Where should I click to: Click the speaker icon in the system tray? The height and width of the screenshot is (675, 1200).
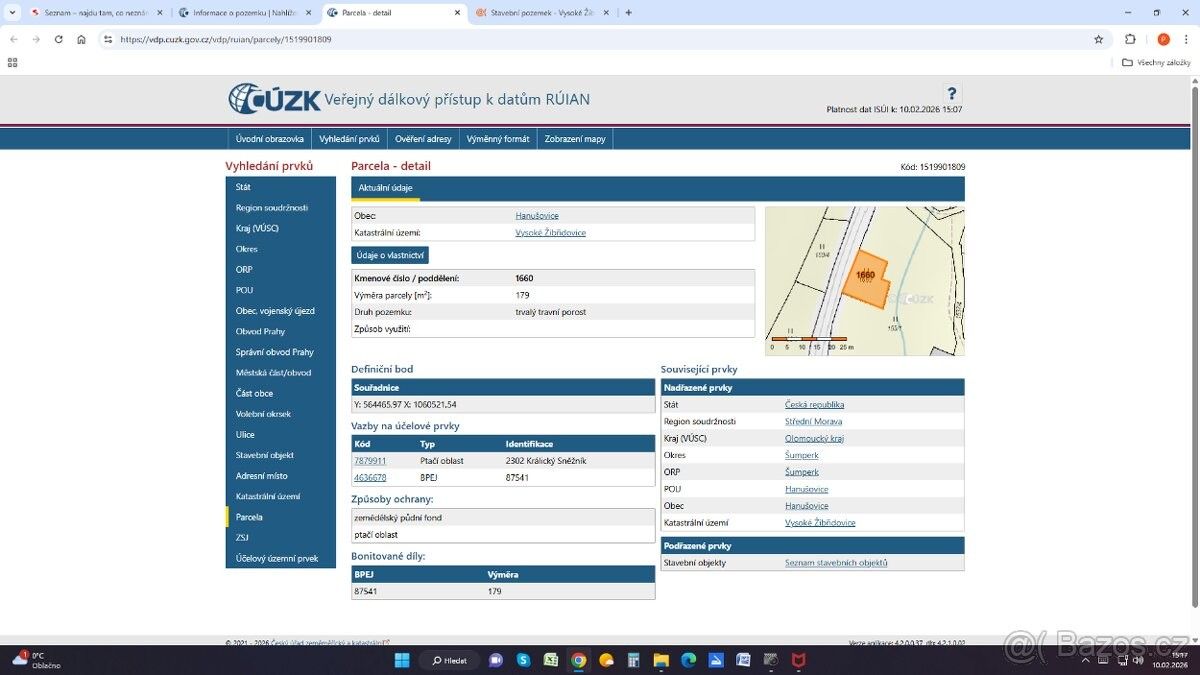tap(1138, 660)
